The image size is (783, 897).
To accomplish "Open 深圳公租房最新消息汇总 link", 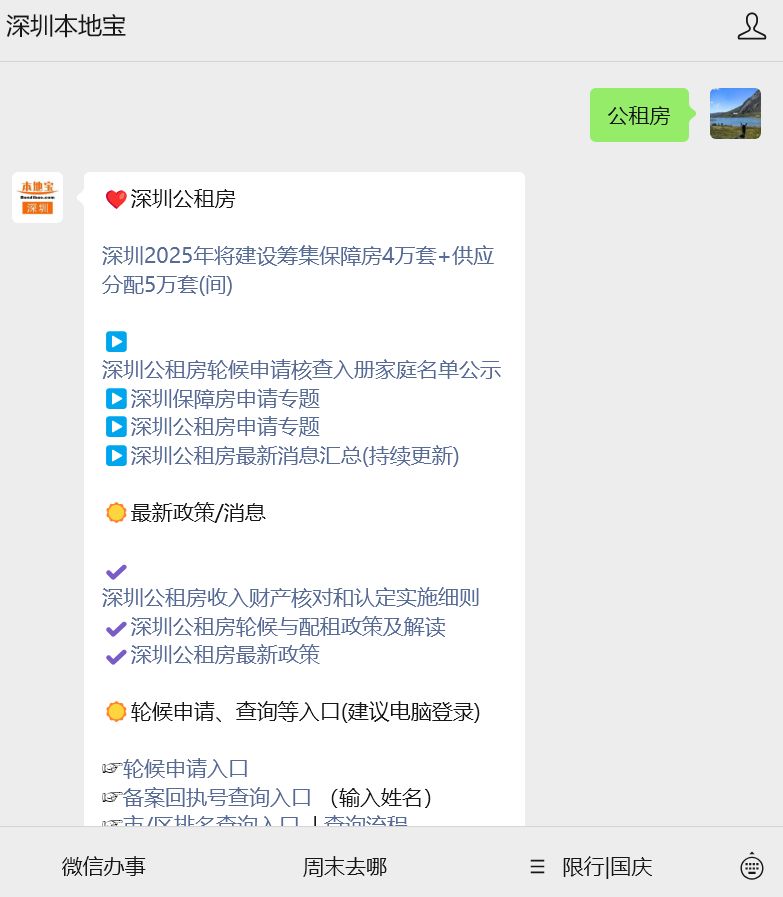I will [x=294, y=456].
